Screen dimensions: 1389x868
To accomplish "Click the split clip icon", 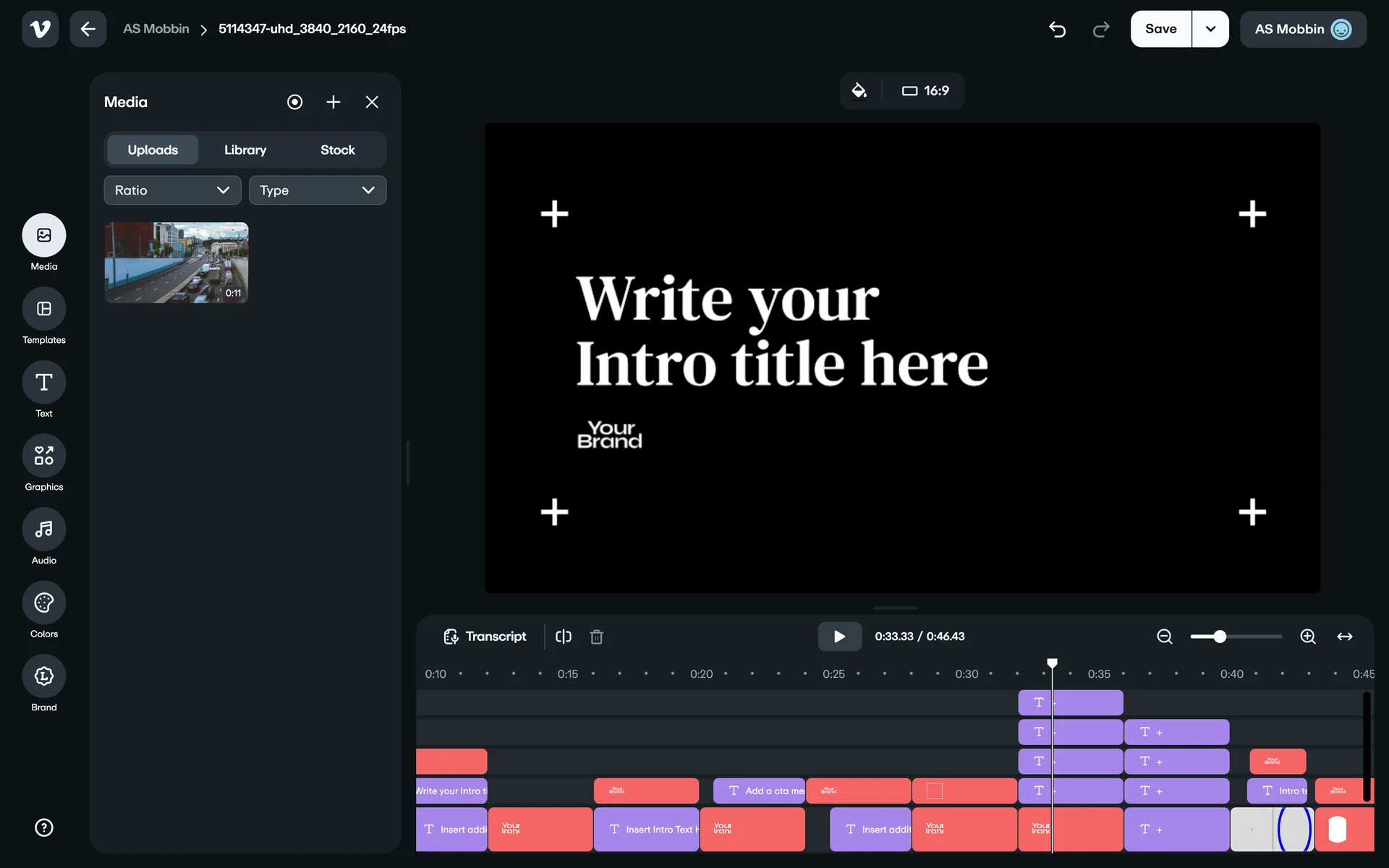I will point(564,637).
